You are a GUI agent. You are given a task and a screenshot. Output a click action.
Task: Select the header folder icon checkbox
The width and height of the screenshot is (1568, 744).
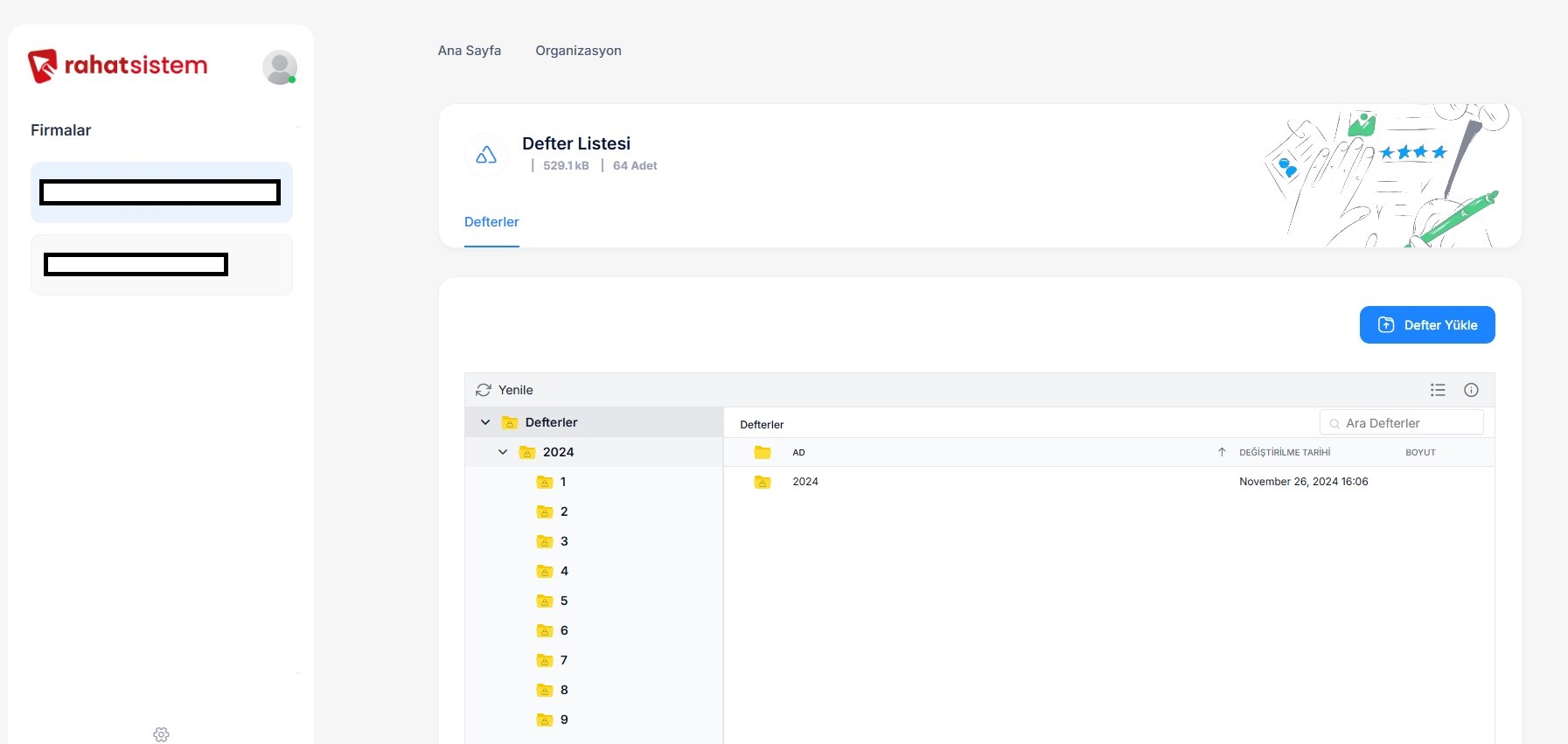coord(763,452)
